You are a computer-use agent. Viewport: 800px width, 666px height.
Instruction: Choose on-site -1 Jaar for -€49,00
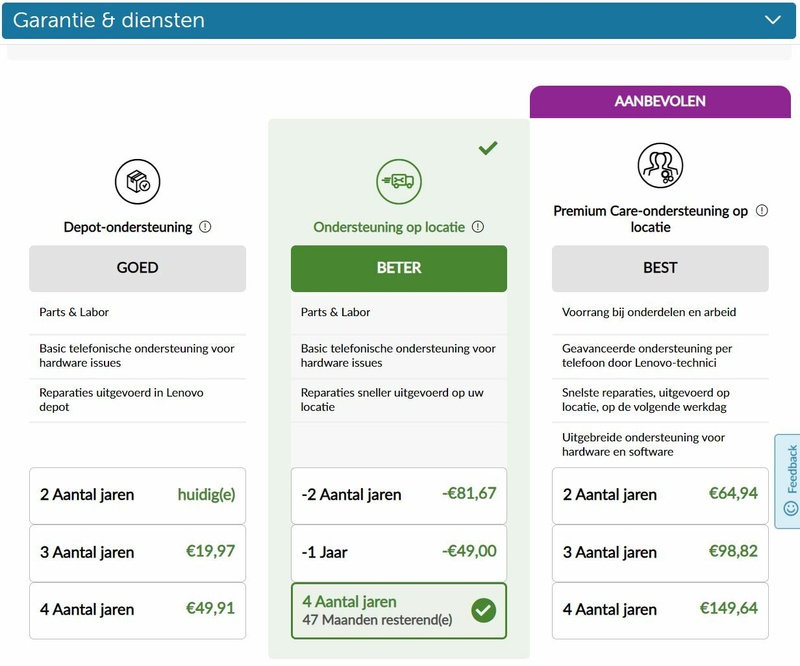click(x=399, y=552)
